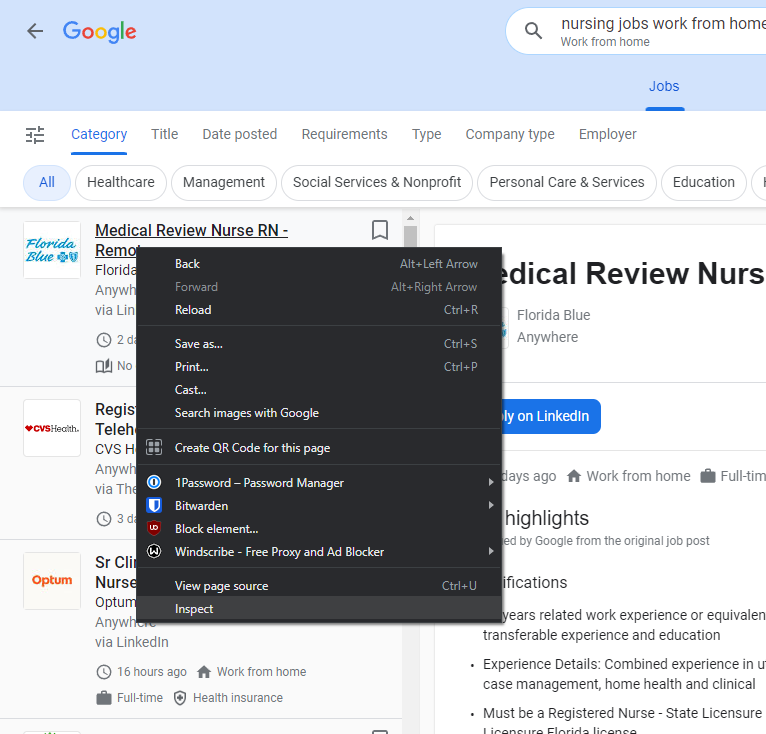This screenshot has height=734, width=766.
Task: Choose Inspect from the context menu
Action: pos(319,609)
